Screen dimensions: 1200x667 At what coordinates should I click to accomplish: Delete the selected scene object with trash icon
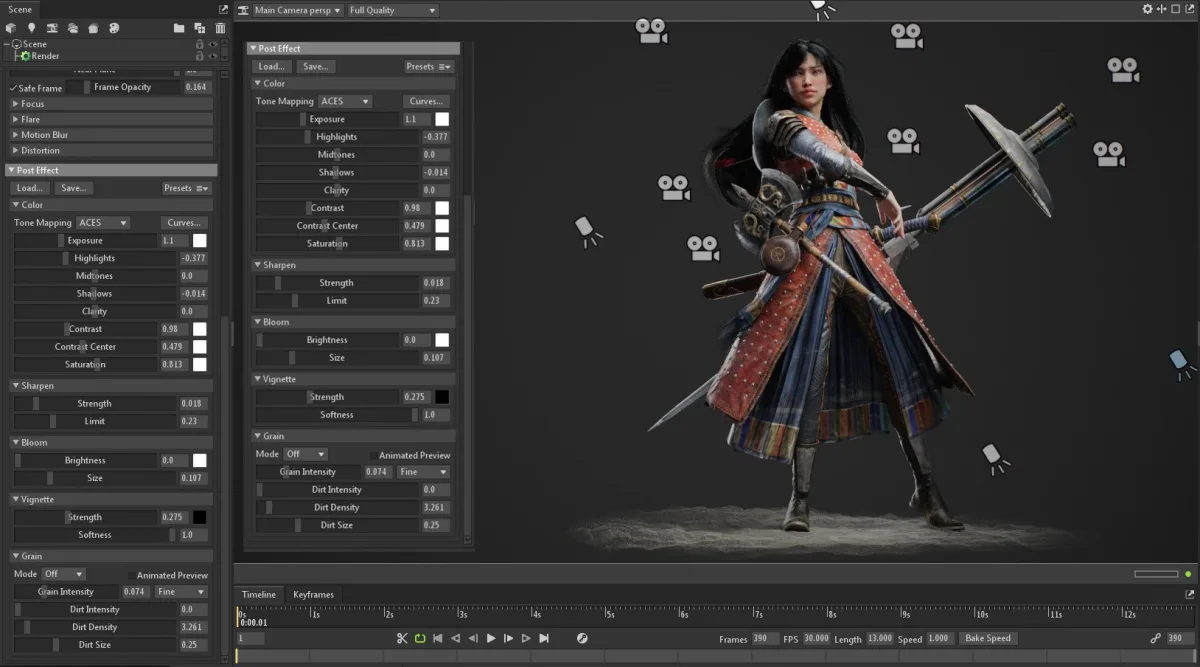pyautogui.click(x=220, y=28)
